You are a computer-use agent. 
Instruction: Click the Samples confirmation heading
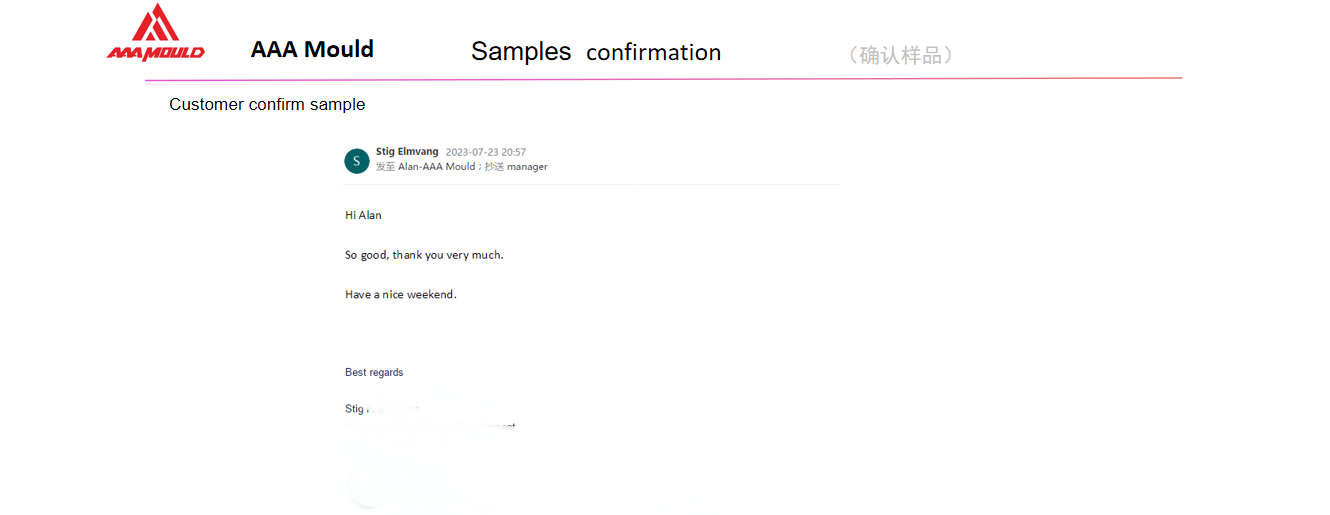click(x=595, y=52)
